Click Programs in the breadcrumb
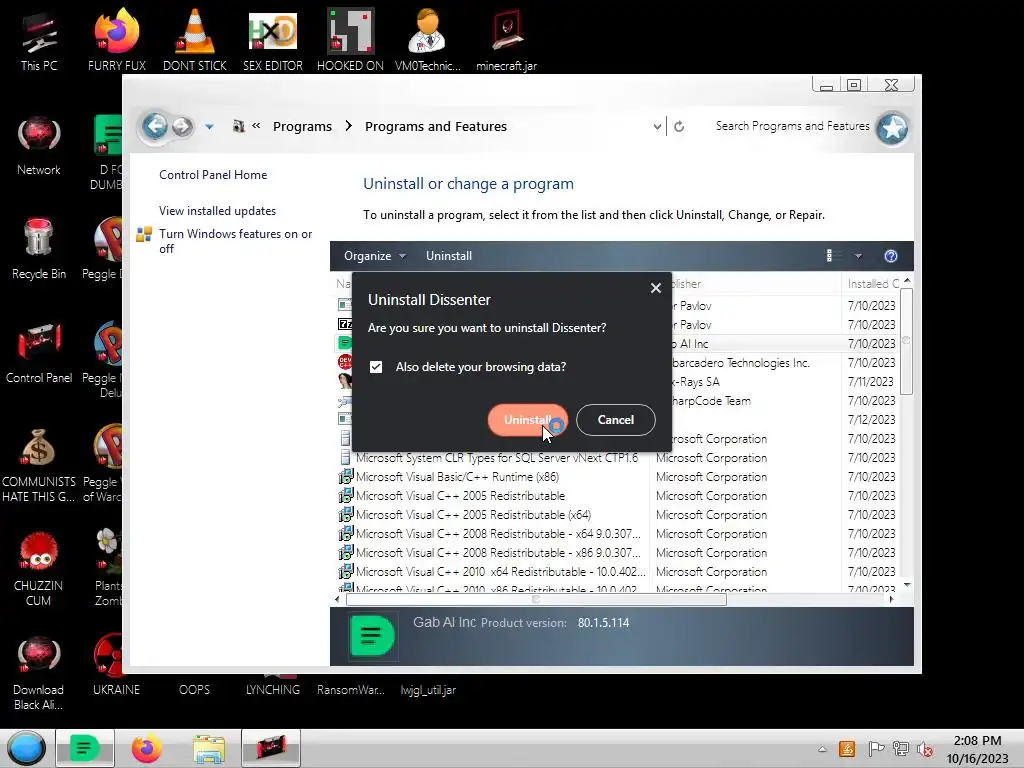1024x768 pixels. 302,126
